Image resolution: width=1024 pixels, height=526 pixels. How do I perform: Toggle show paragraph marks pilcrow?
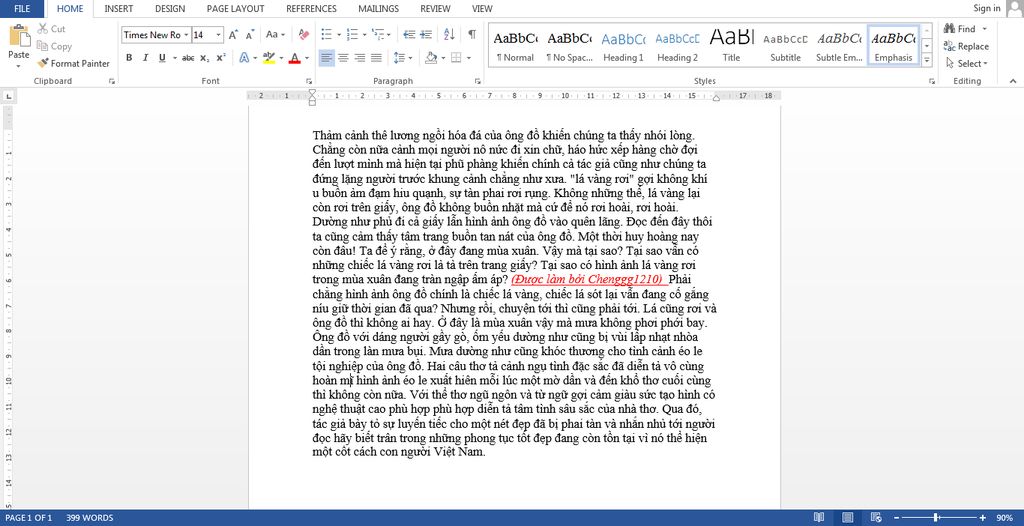(x=472, y=35)
